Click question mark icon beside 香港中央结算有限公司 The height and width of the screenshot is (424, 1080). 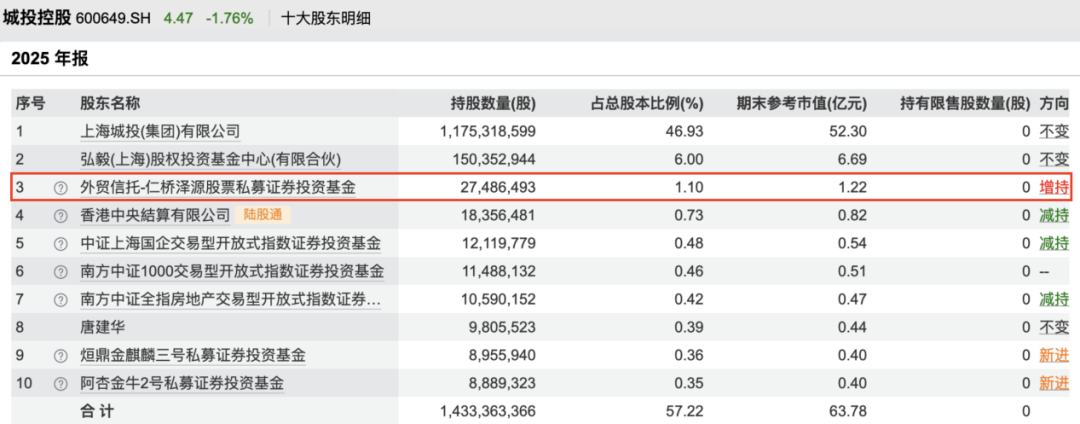coord(61,215)
